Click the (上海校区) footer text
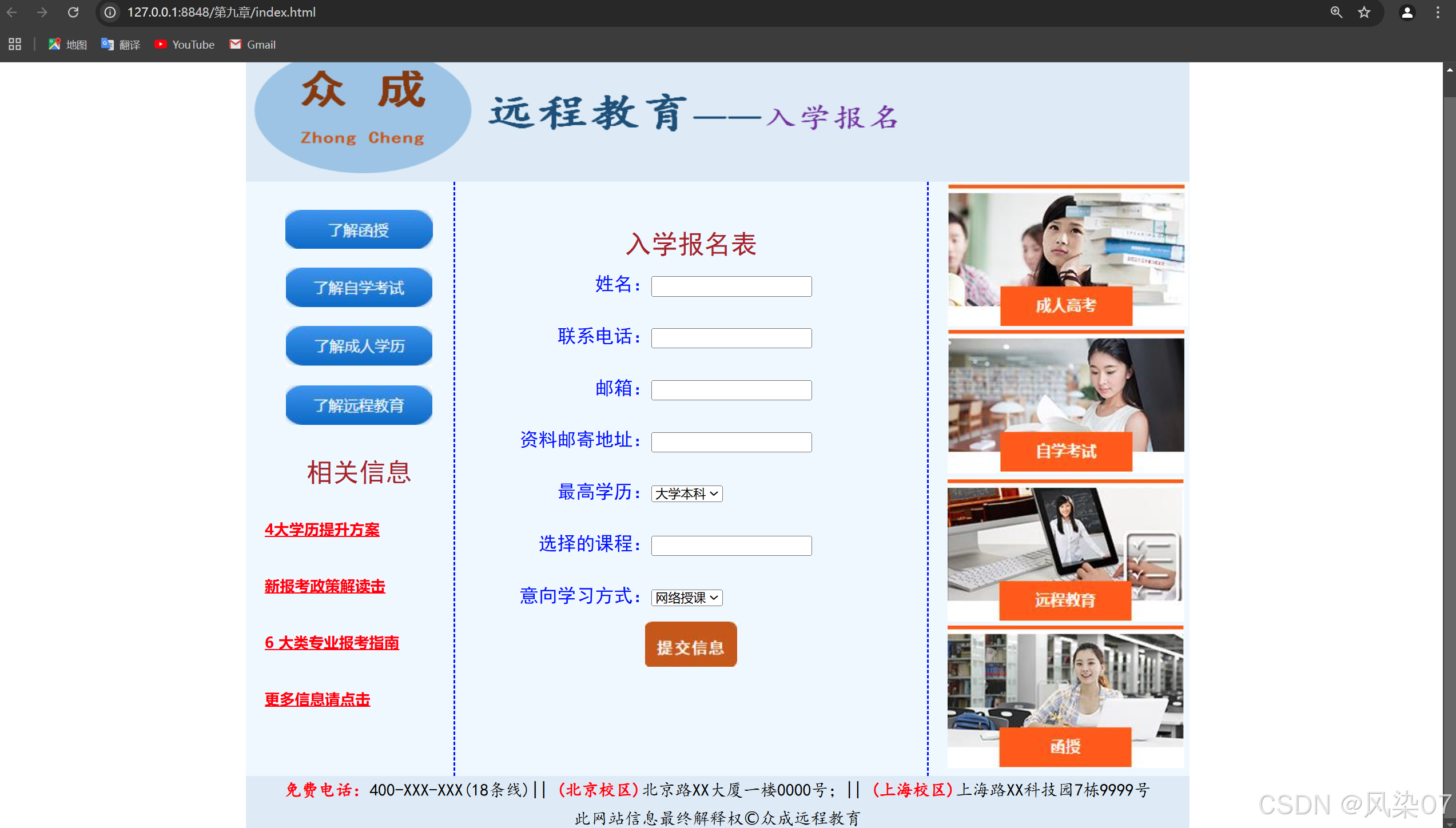This screenshot has width=1456, height=828. click(913, 790)
